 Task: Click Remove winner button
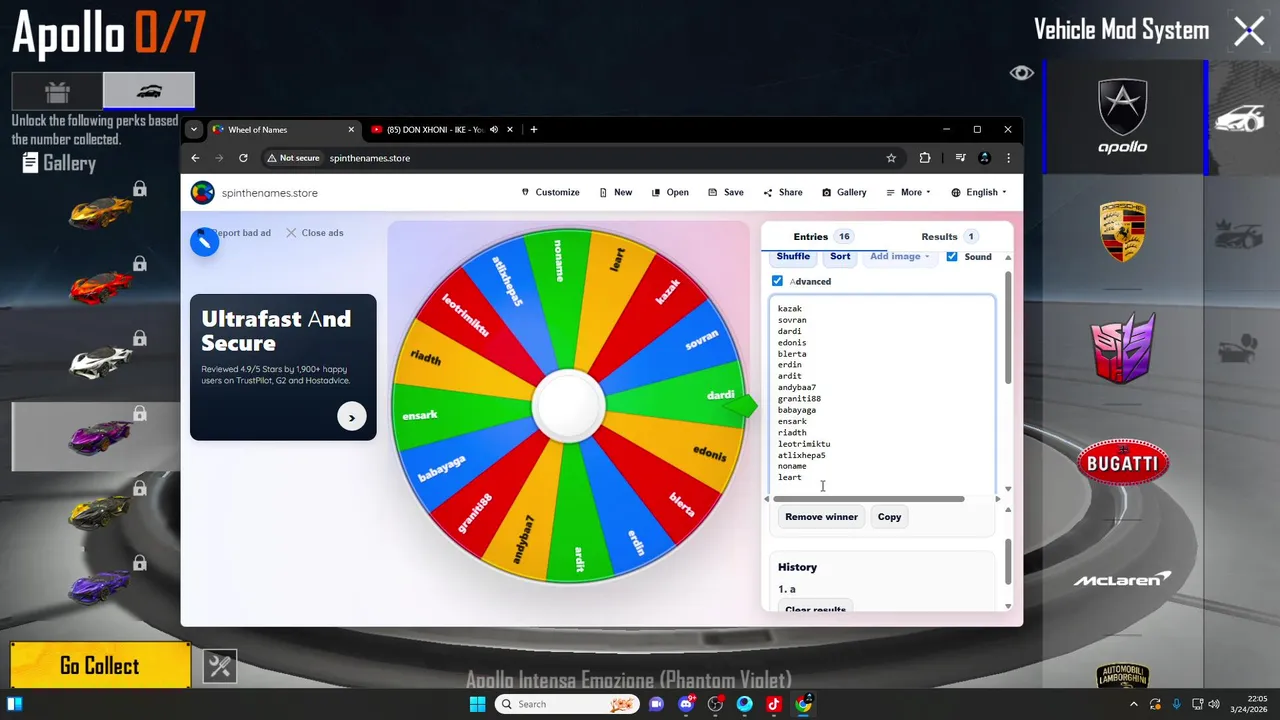click(821, 517)
